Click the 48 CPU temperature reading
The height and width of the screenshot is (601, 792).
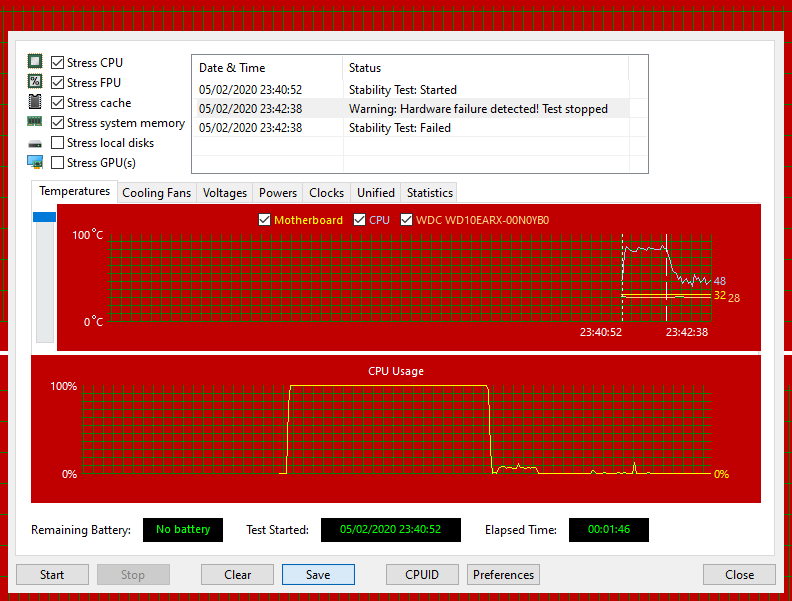[x=719, y=281]
